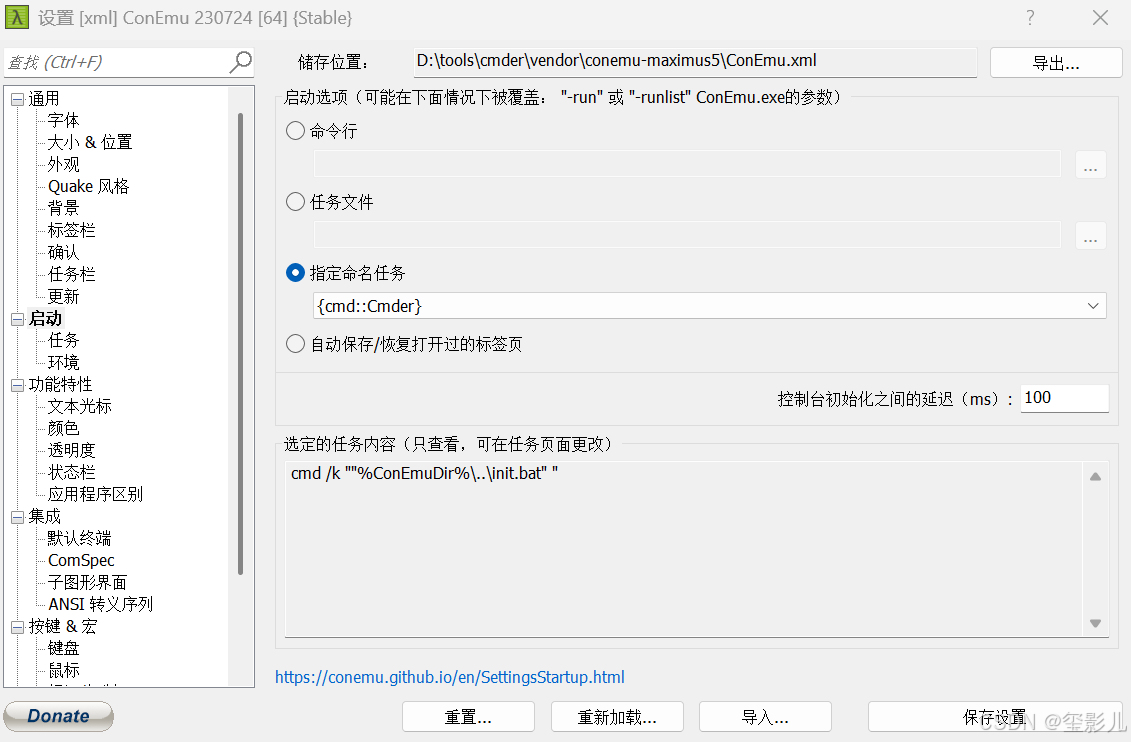Click the 保存设置 save settings button
This screenshot has width=1131, height=742.
click(995, 717)
